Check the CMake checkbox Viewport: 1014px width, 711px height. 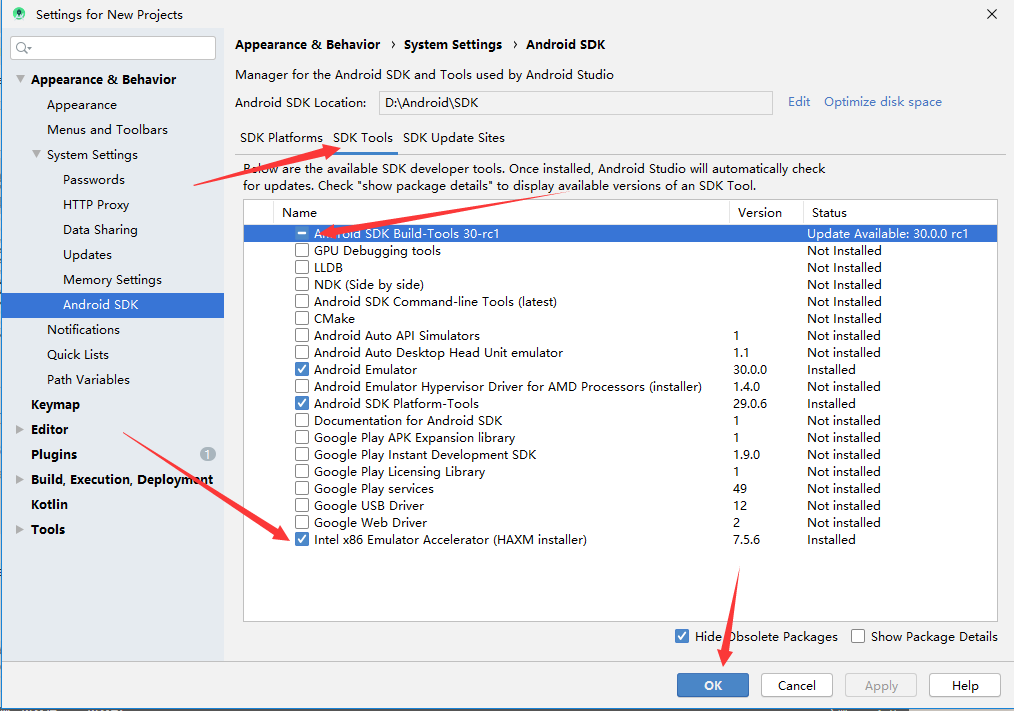tap(302, 318)
